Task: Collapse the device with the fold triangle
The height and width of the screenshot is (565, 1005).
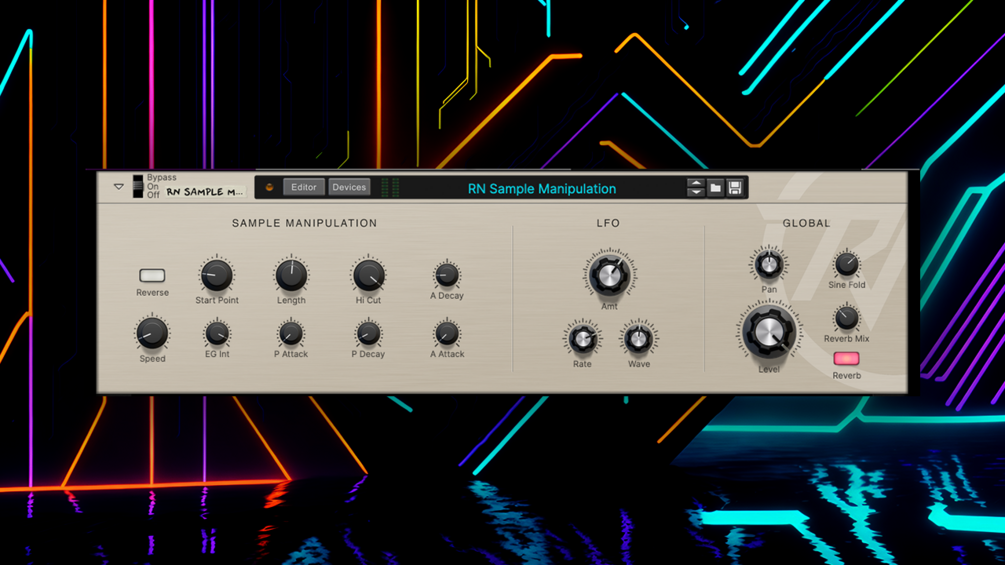Action: (119, 187)
